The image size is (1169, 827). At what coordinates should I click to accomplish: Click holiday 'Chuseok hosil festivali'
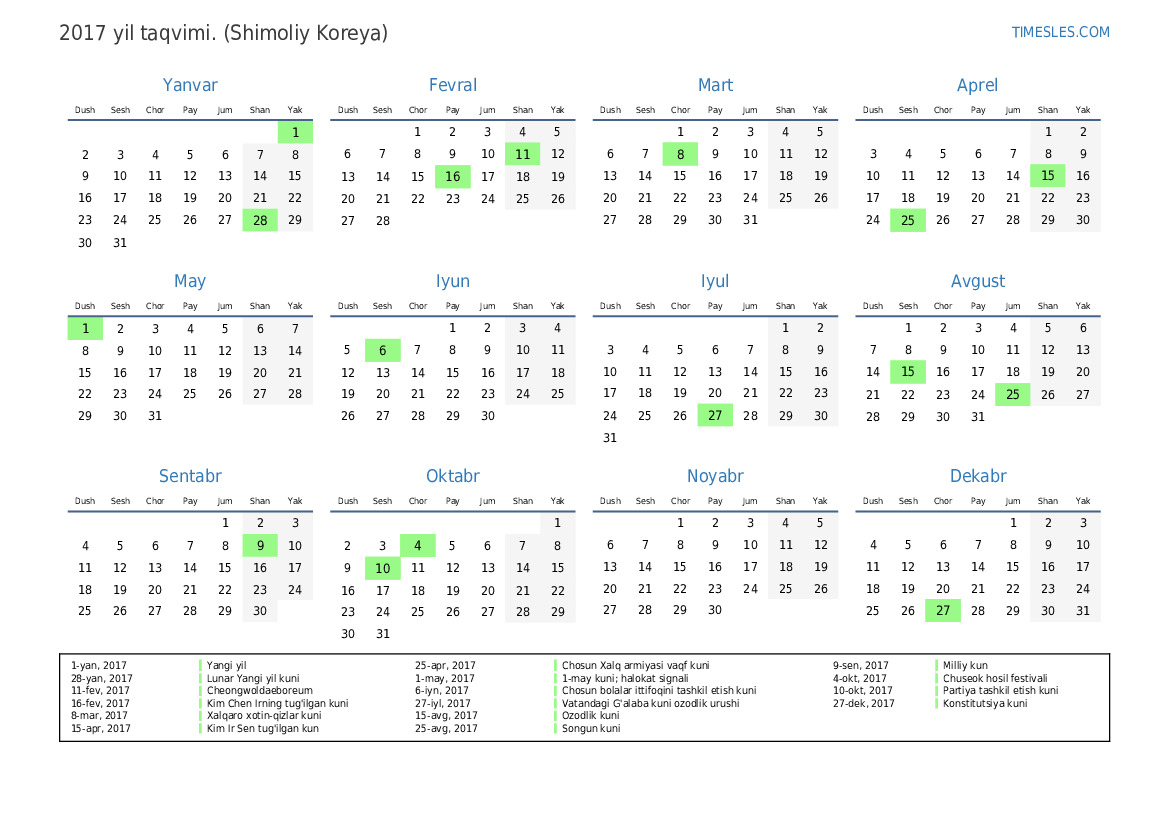(995, 679)
